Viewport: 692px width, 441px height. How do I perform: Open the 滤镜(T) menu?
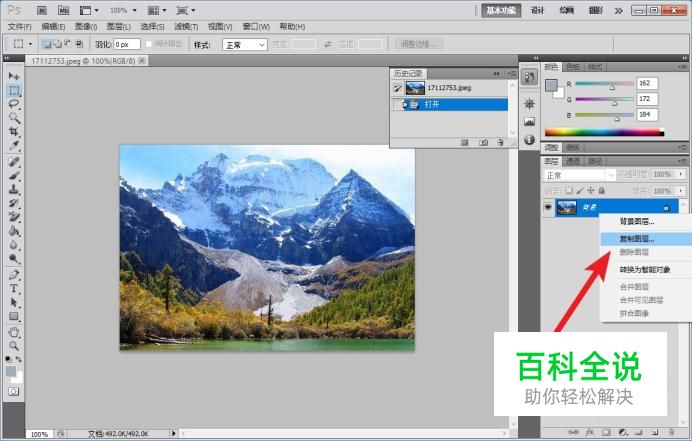tap(186, 27)
